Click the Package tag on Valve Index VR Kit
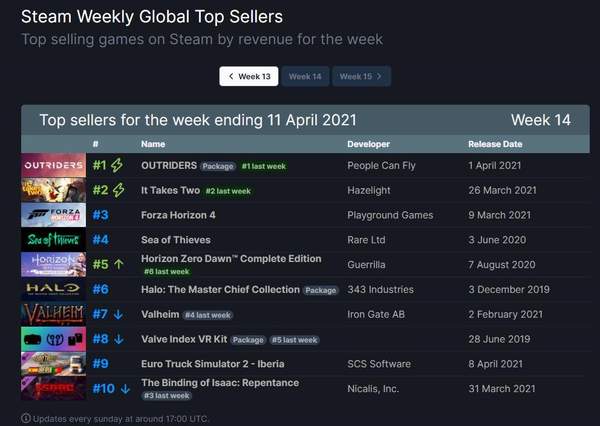Screen dimensions: 600x426 pos(249,340)
